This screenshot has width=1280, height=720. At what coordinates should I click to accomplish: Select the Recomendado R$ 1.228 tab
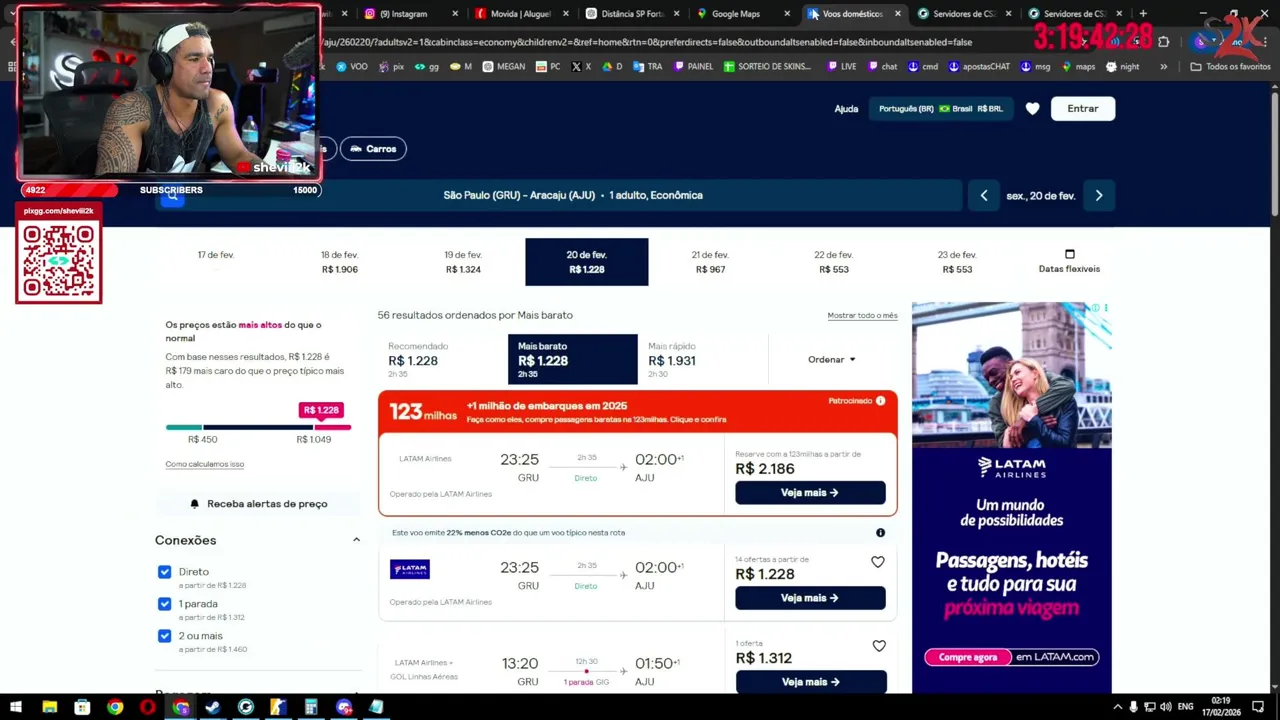click(x=442, y=360)
